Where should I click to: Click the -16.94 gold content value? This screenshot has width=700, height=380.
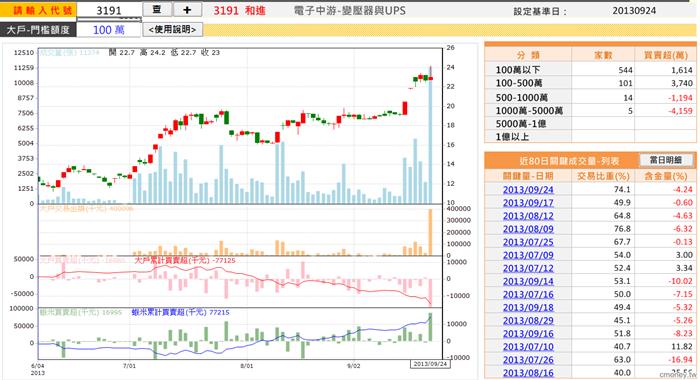click(x=681, y=360)
